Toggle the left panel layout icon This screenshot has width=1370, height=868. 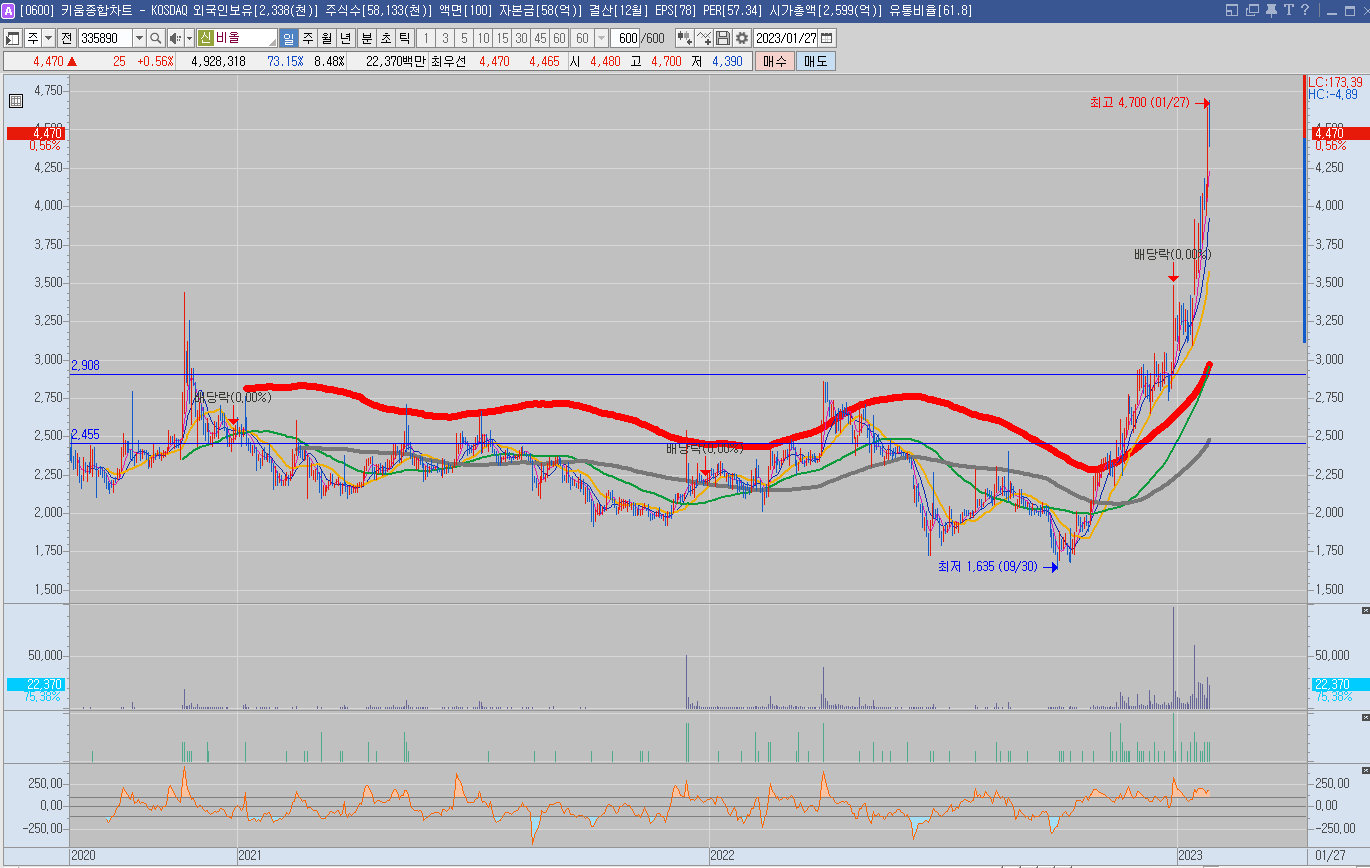(13, 38)
